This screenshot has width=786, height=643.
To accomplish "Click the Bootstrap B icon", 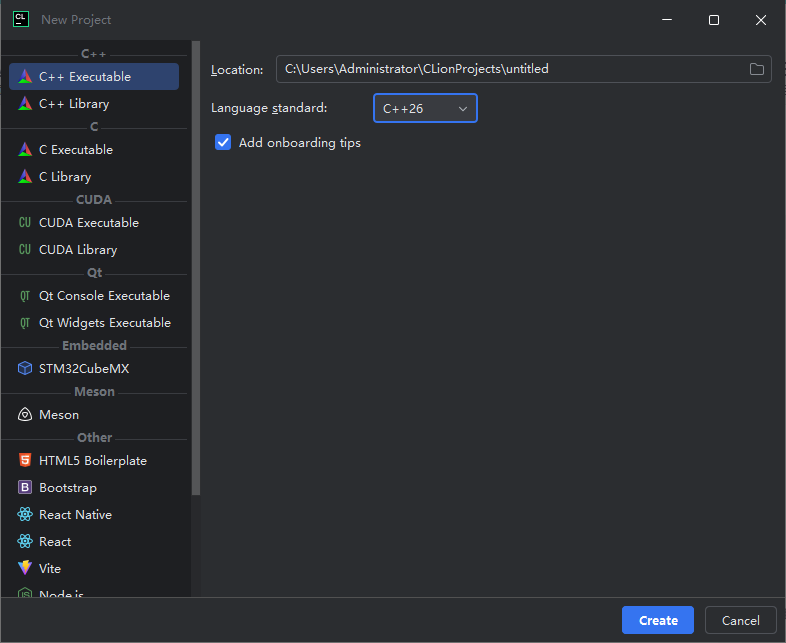I will [x=25, y=487].
